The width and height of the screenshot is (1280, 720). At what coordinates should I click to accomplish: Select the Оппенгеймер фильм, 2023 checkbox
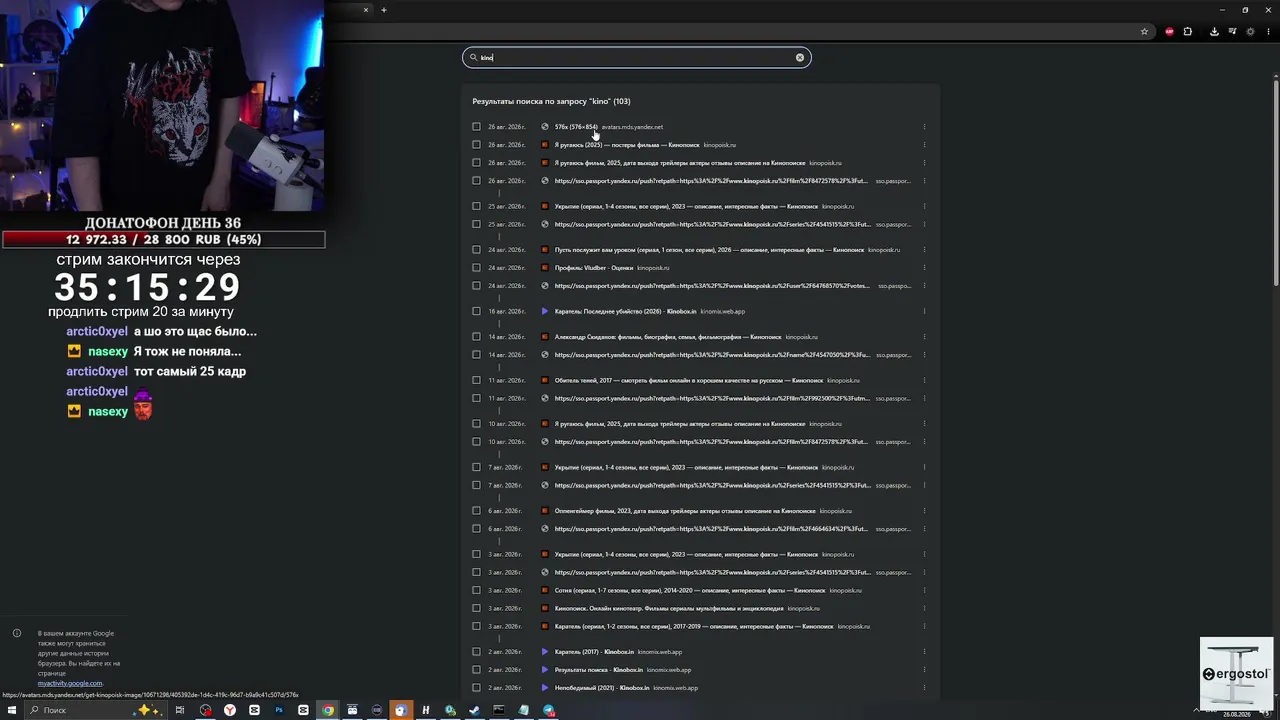tap(477, 511)
